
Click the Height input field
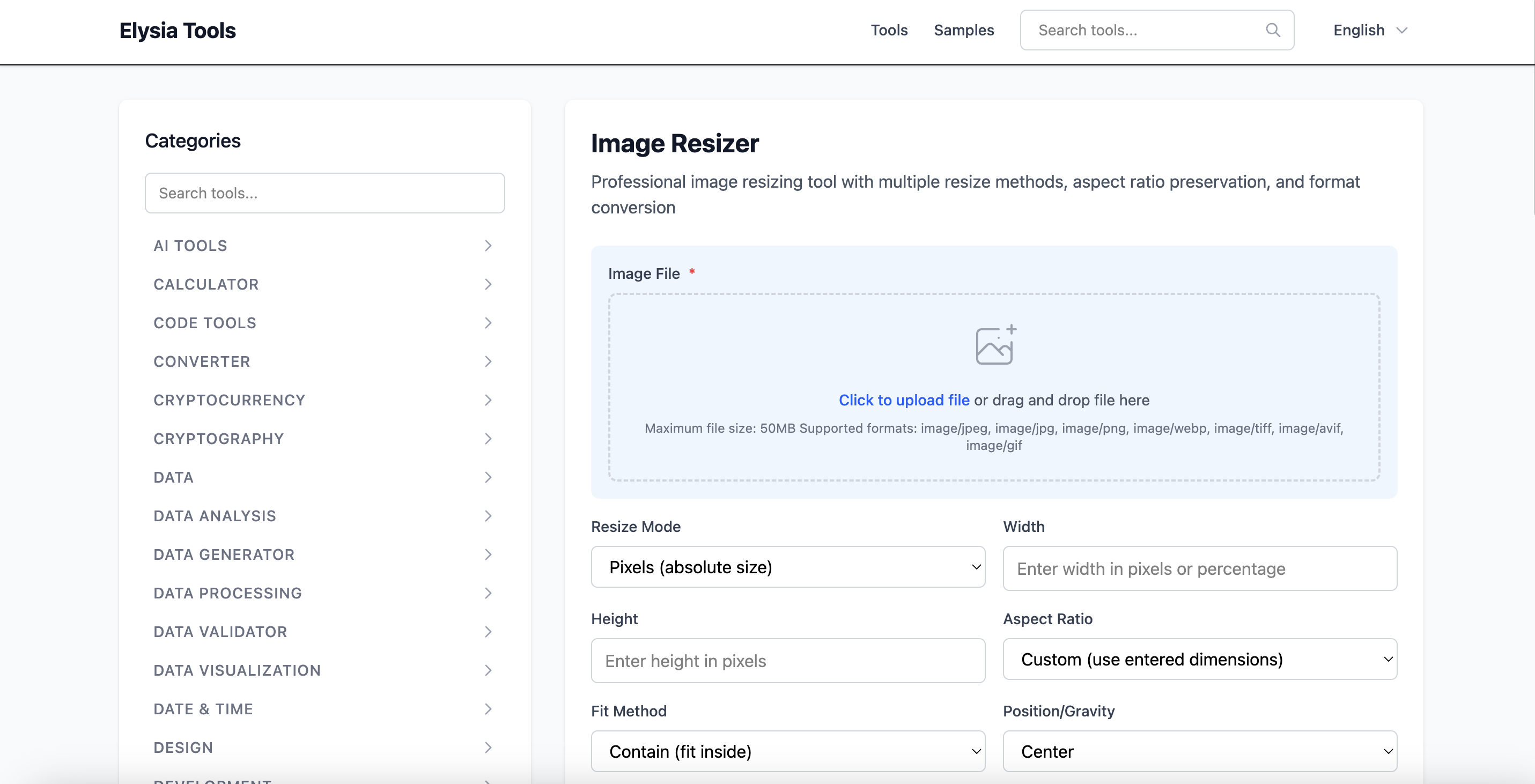point(788,661)
